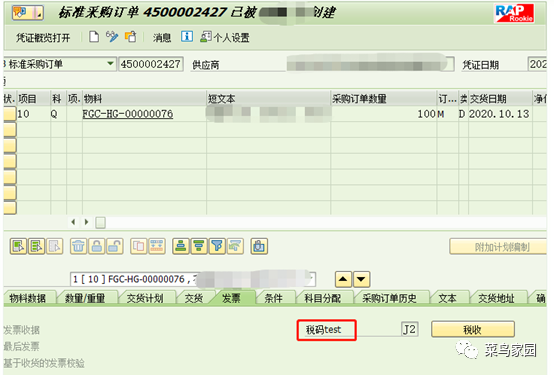Click the 项目 column header
This screenshot has width=554, height=375.
[x=34, y=99]
